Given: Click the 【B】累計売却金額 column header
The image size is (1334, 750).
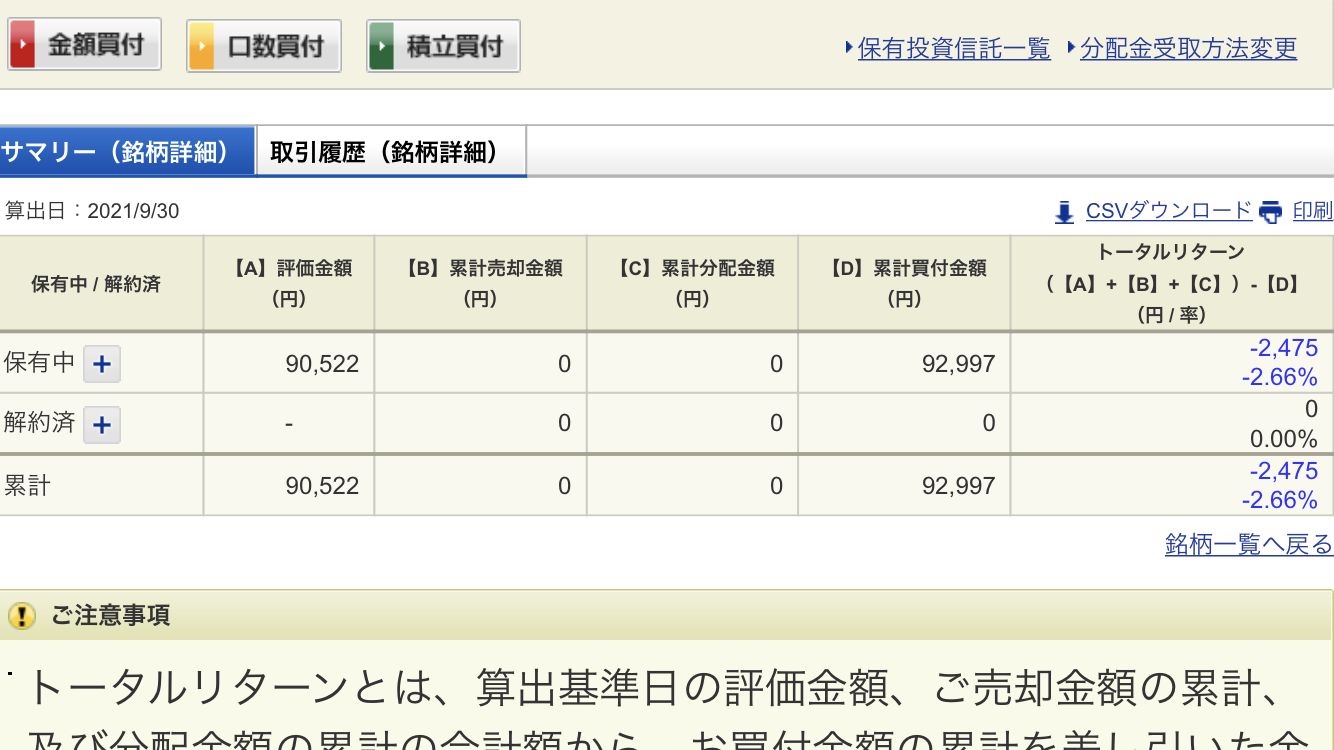Looking at the screenshot, I should click(481, 283).
